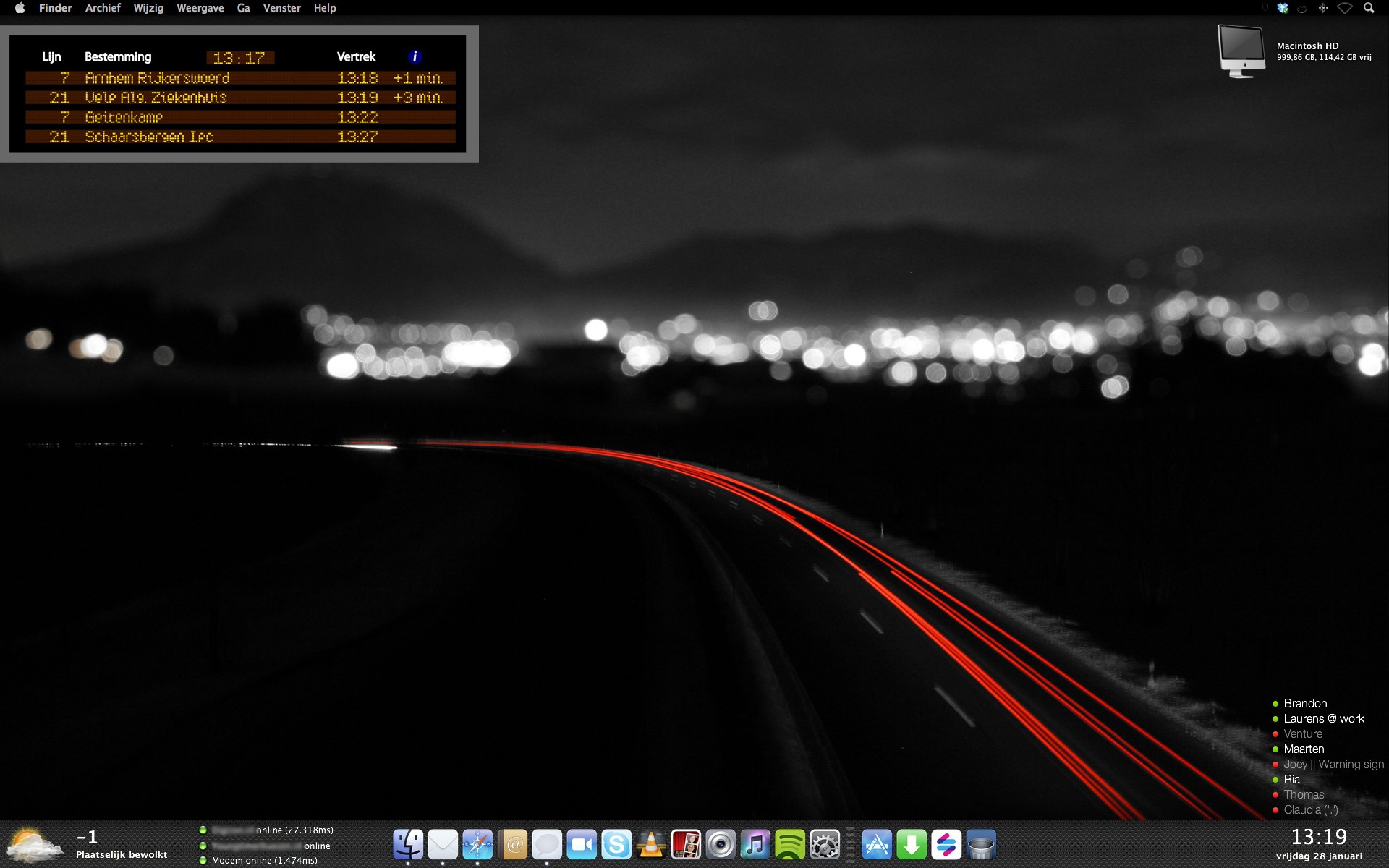Open Spotlight search magnifier
Screen dimensions: 1389x868
1369,8
